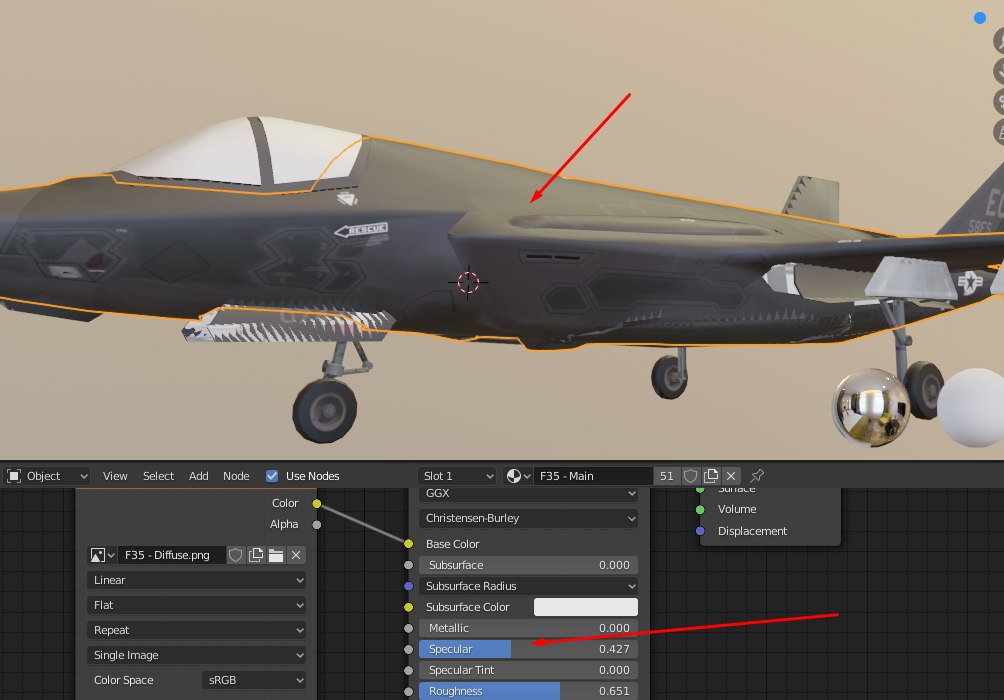This screenshot has width=1004, height=700.
Task: Adjust the Roughness slider at 0.651
Action: tap(529, 691)
